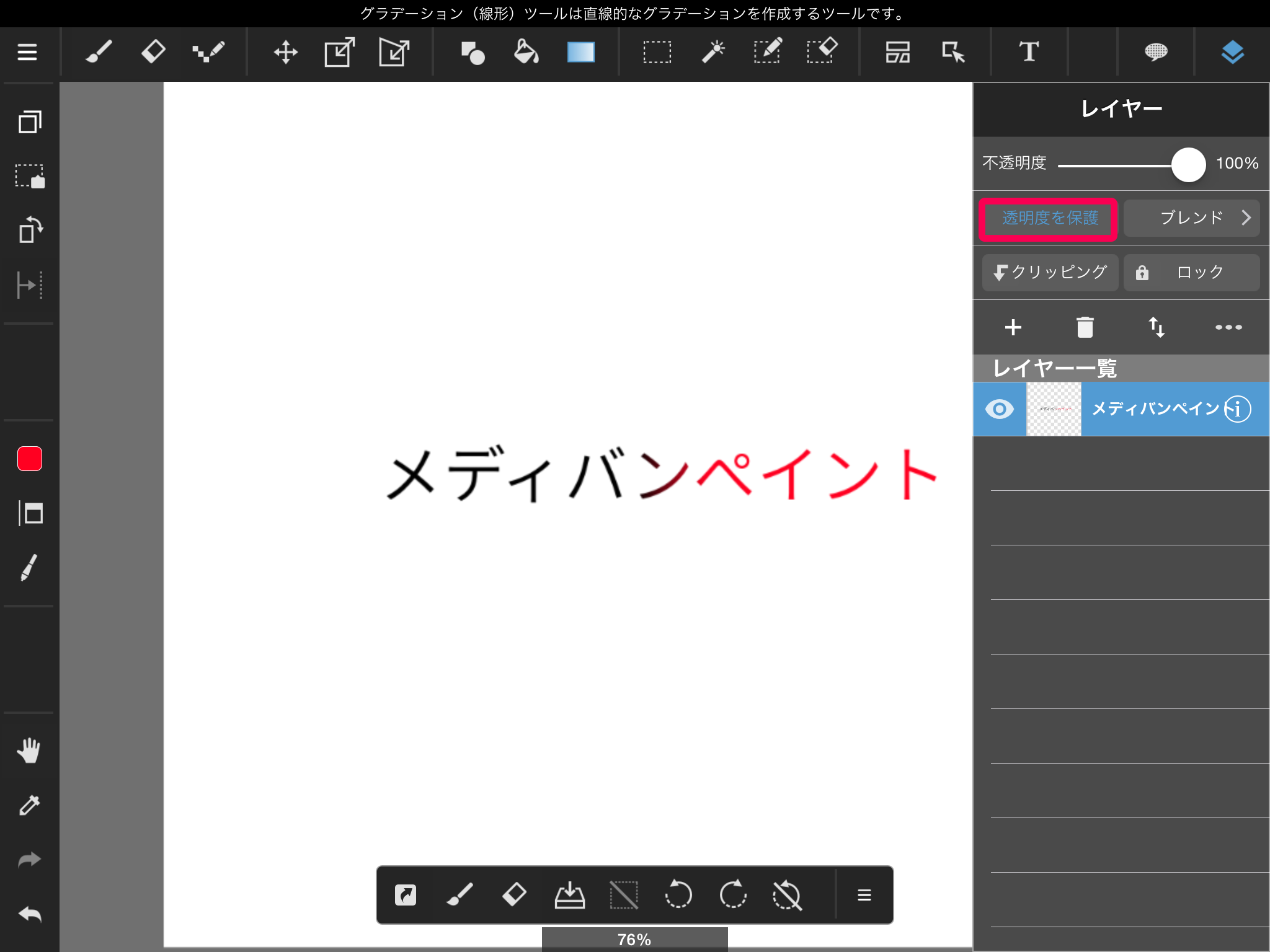
Task: Toggle Protect Alpha (透明度を保護)
Action: point(1049,218)
